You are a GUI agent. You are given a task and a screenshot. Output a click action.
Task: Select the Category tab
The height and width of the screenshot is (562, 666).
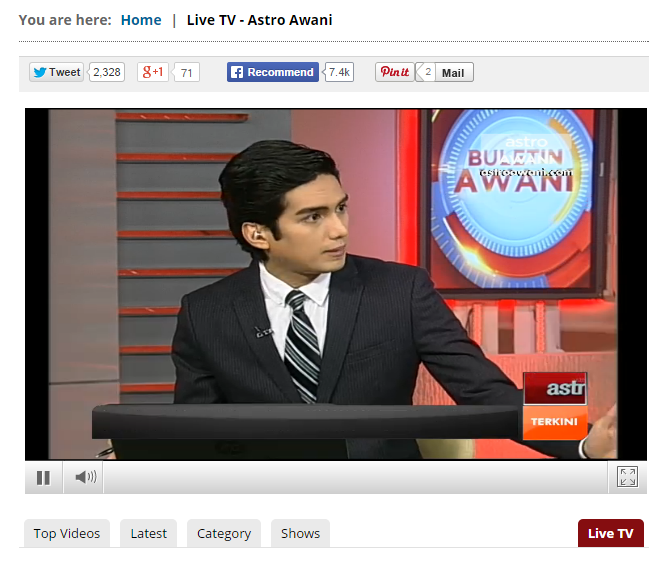click(x=224, y=533)
